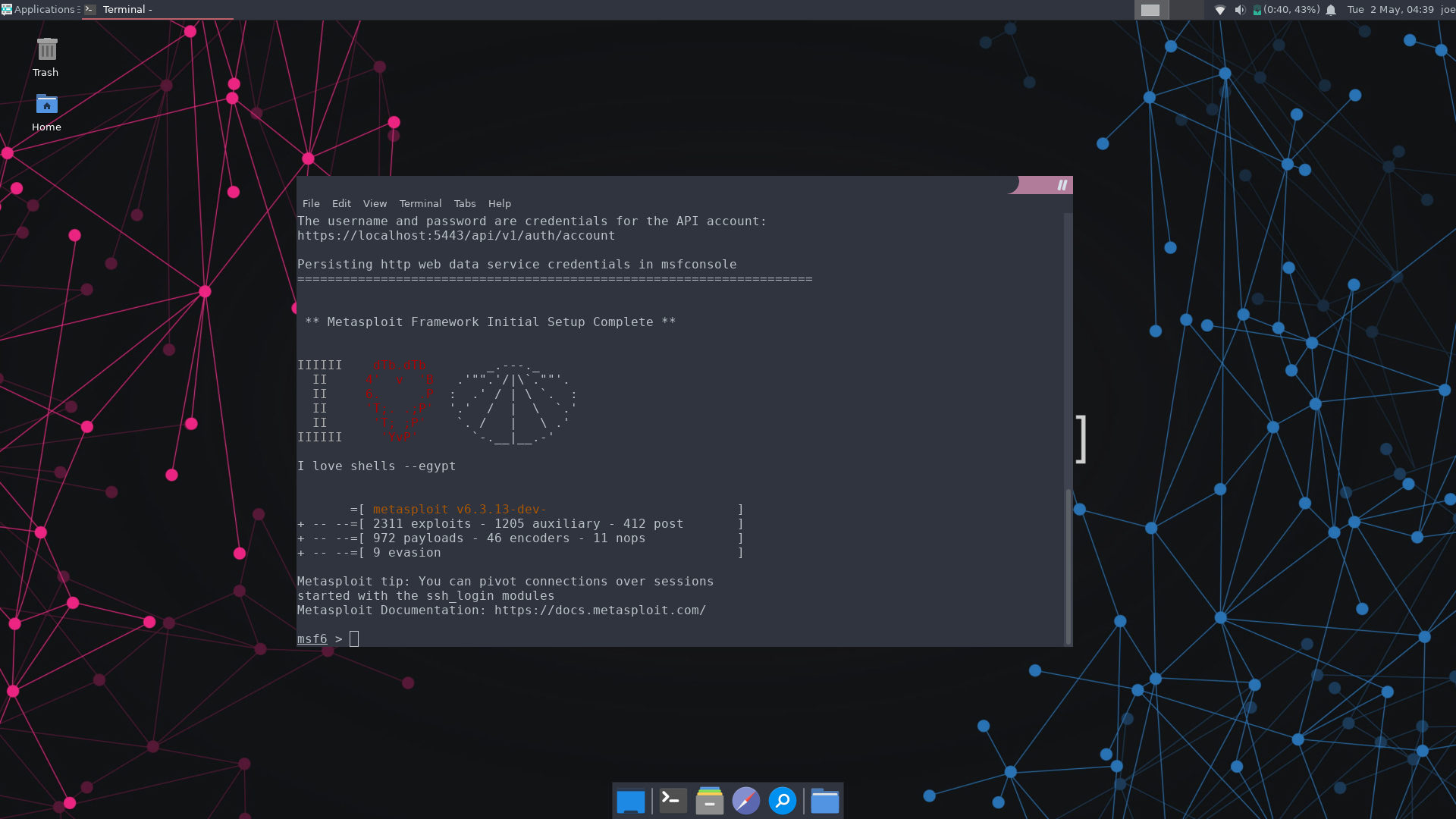Open the Terminal menu

click(x=420, y=203)
